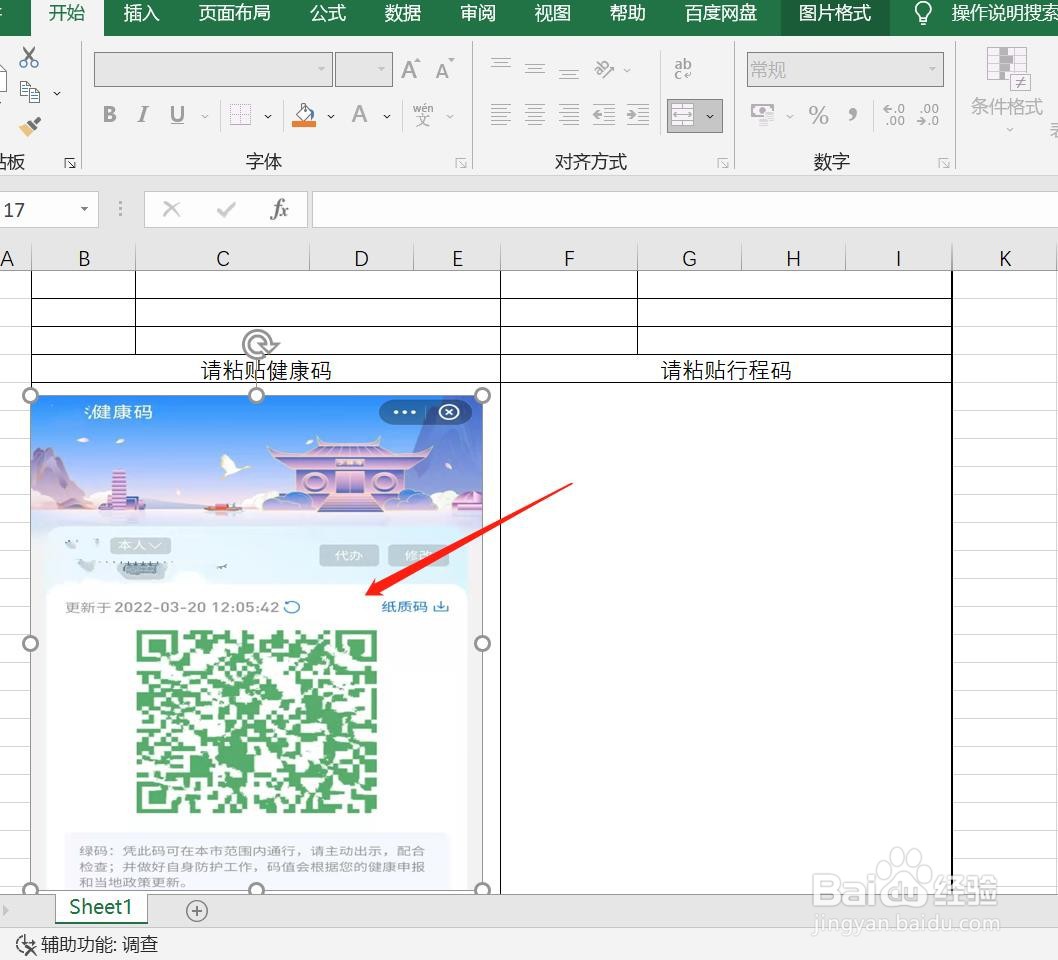
Task: Toggle italic formatting
Action: point(142,115)
